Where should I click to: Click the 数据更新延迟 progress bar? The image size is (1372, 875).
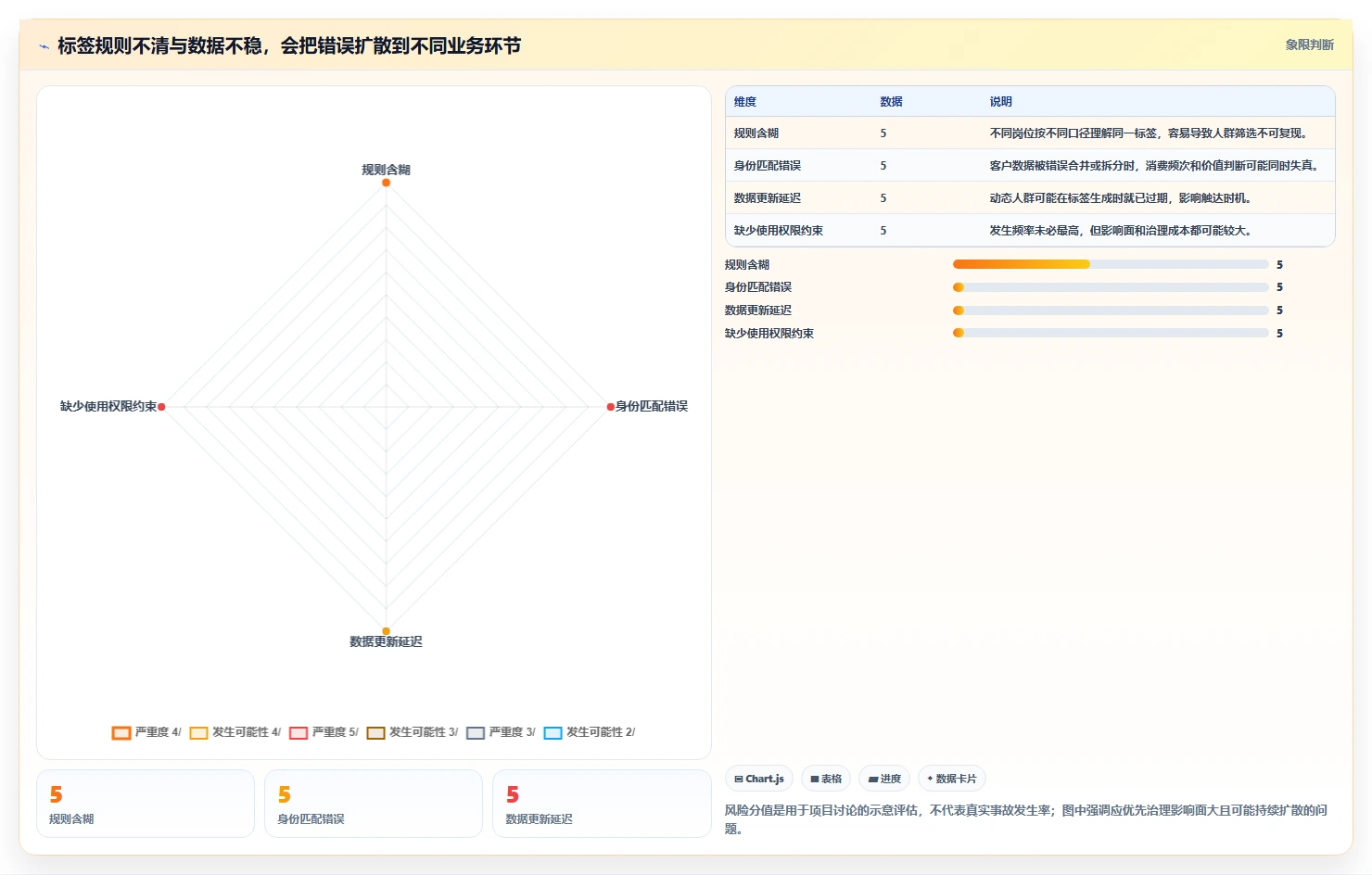coord(1111,311)
